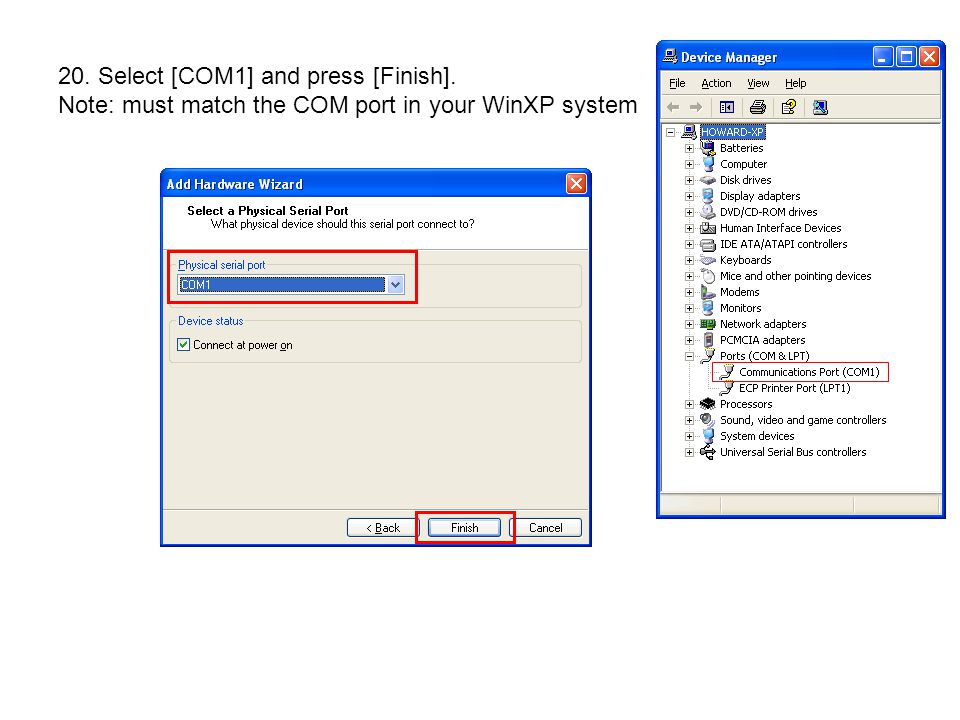Click the Ports (COM & LPT) icon
Viewport: 960px width, 720px height.
coord(708,356)
